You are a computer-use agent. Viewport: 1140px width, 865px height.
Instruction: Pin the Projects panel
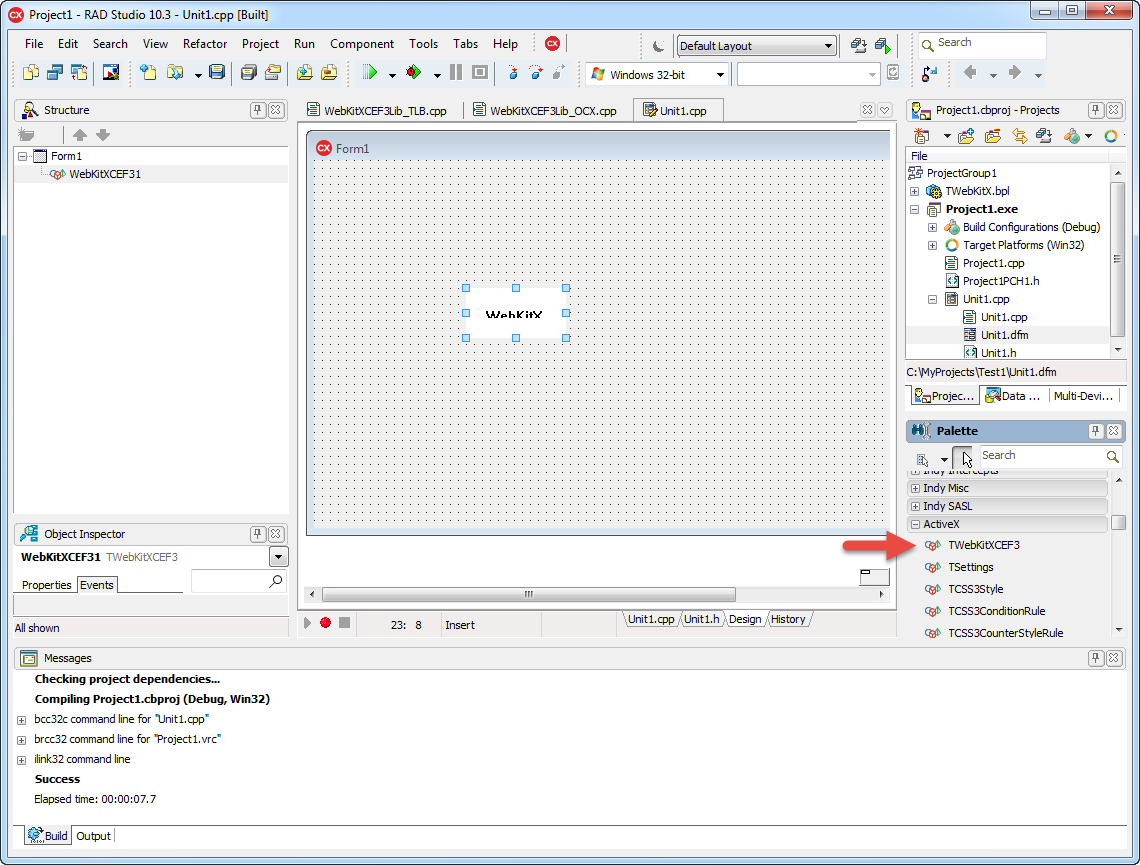(1096, 110)
